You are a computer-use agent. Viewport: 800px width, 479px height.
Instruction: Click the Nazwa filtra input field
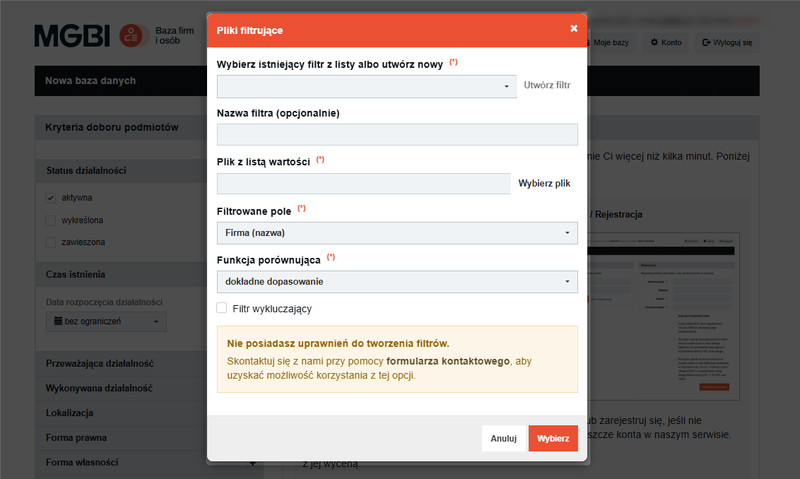397,135
